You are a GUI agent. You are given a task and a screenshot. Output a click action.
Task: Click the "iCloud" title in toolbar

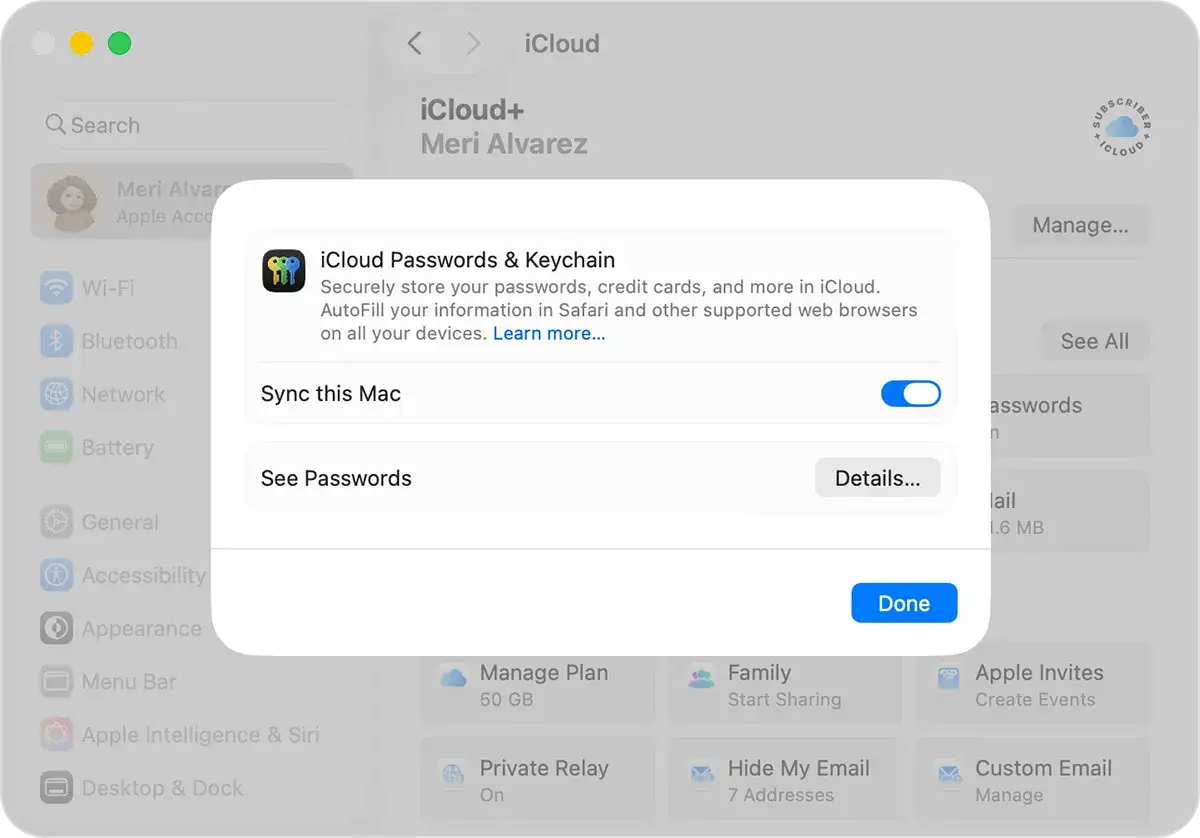(562, 43)
